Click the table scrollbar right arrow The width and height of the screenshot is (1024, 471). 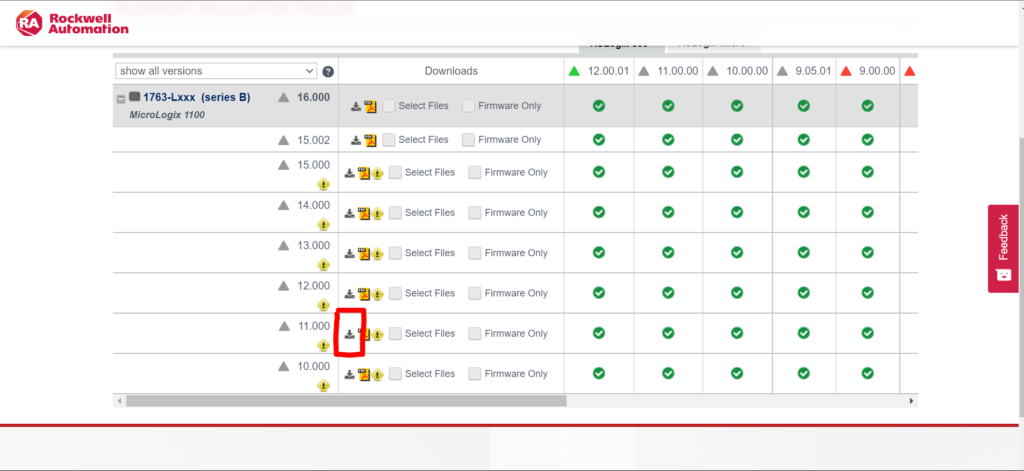(912, 400)
